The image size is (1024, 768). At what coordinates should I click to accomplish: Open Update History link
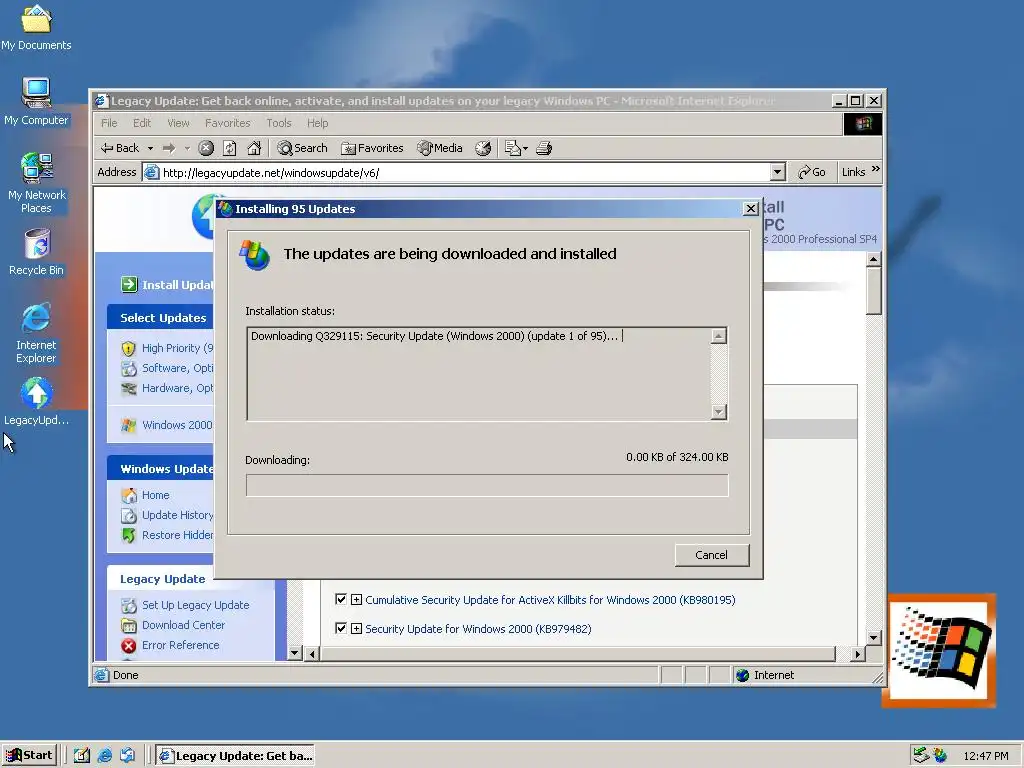coord(177,515)
